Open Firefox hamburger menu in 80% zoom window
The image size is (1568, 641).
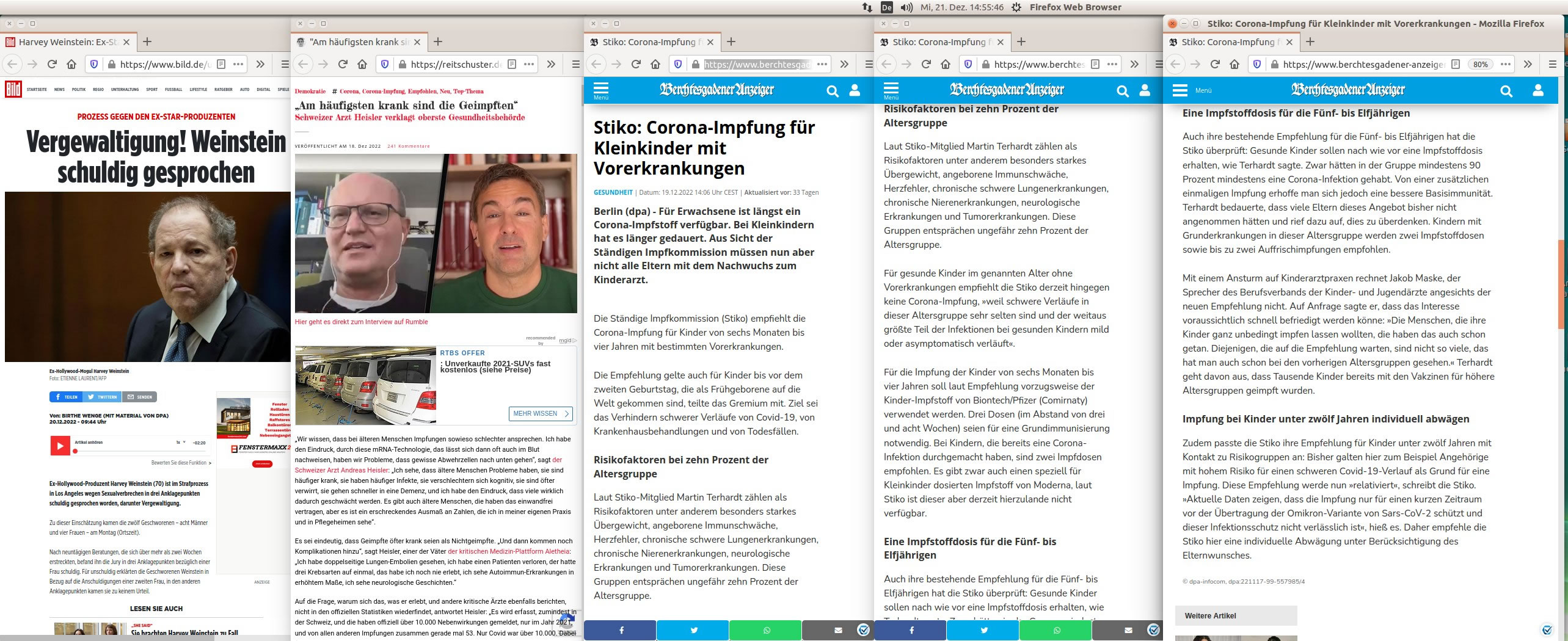coord(1552,64)
